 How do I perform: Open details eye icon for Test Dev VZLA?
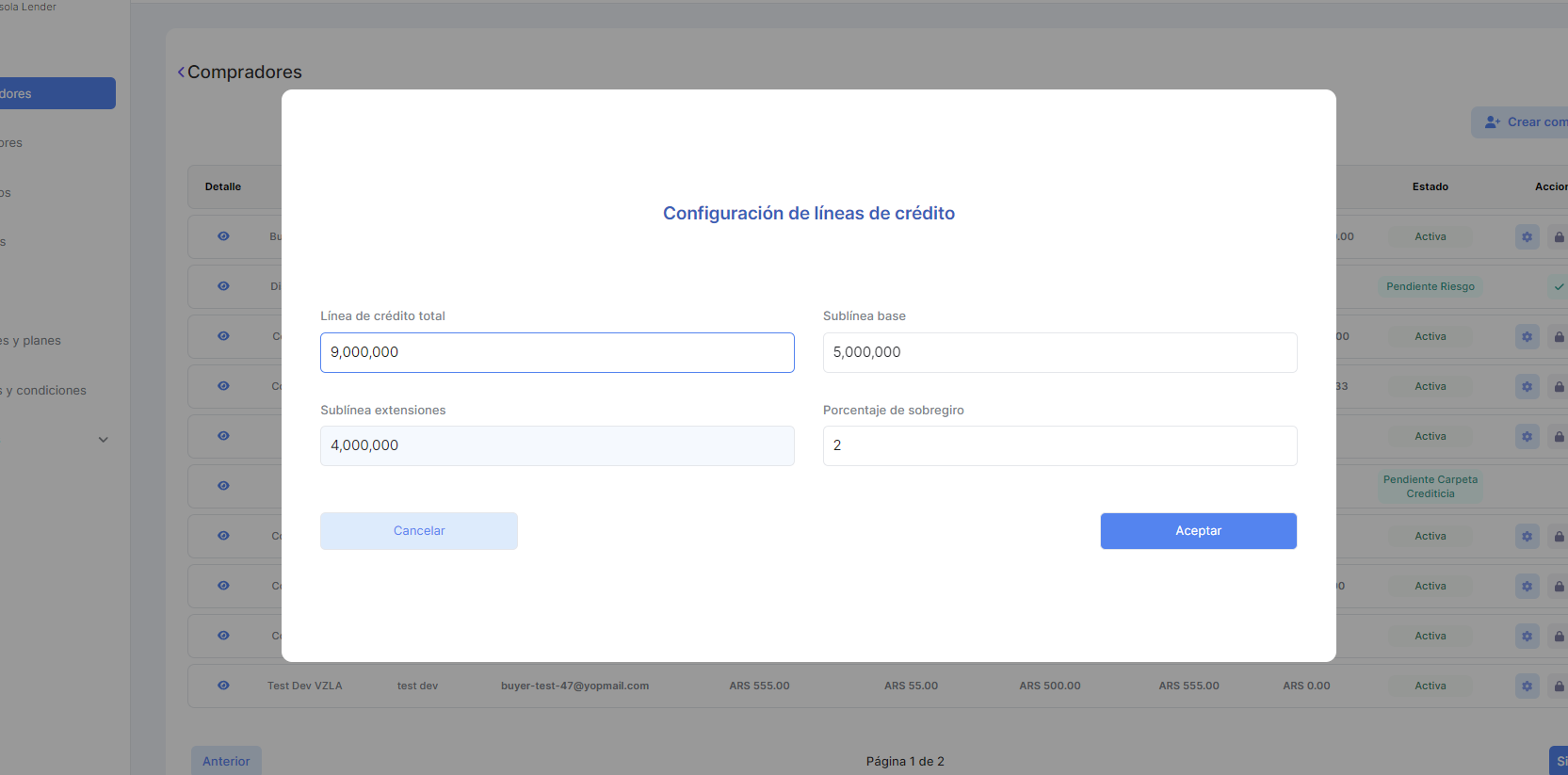pyautogui.click(x=223, y=686)
